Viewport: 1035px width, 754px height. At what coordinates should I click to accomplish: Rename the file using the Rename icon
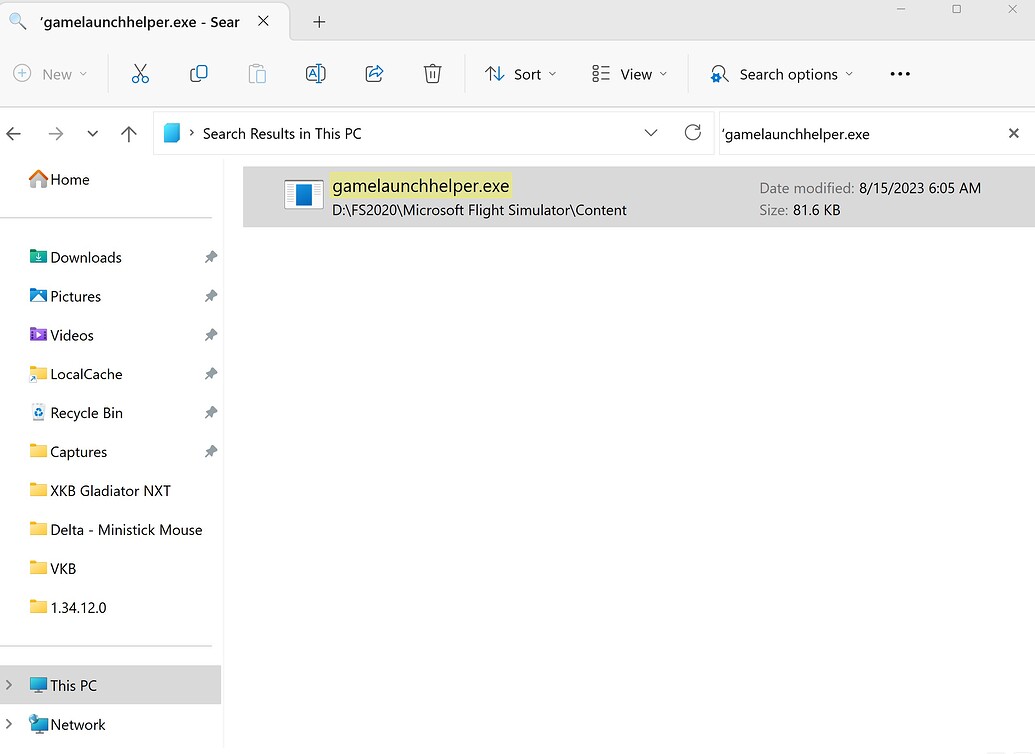click(315, 73)
